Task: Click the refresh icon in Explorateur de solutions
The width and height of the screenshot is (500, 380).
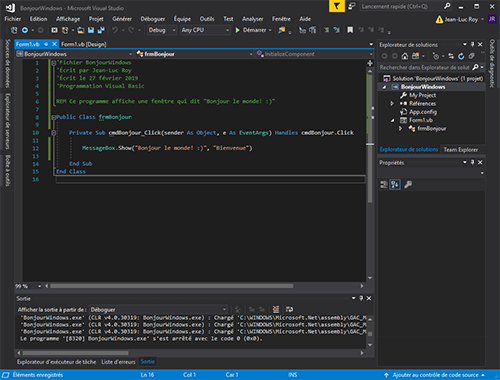Action: pyautogui.click(x=461, y=56)
